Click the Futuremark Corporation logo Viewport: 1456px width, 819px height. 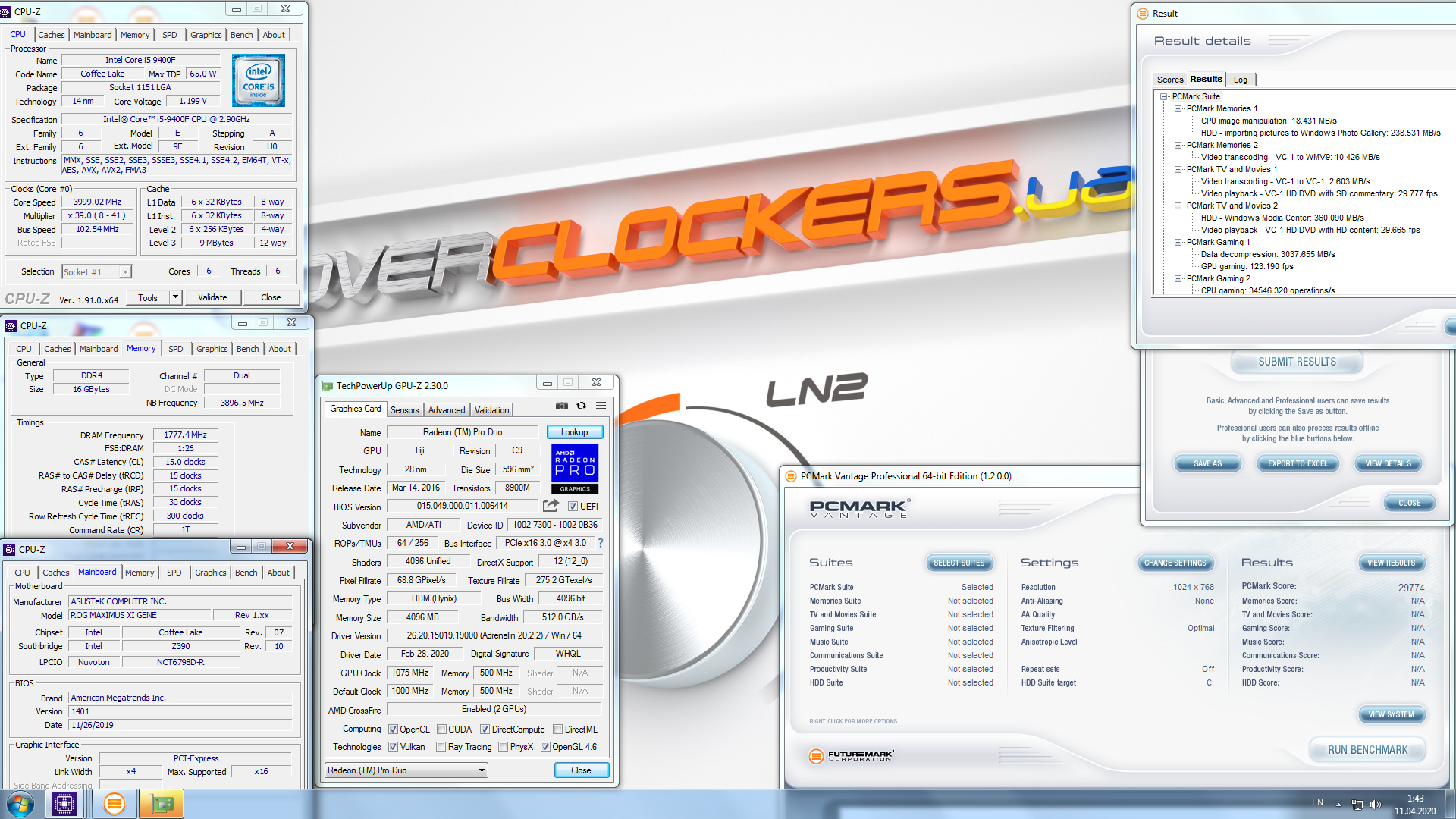click(852, 755)
